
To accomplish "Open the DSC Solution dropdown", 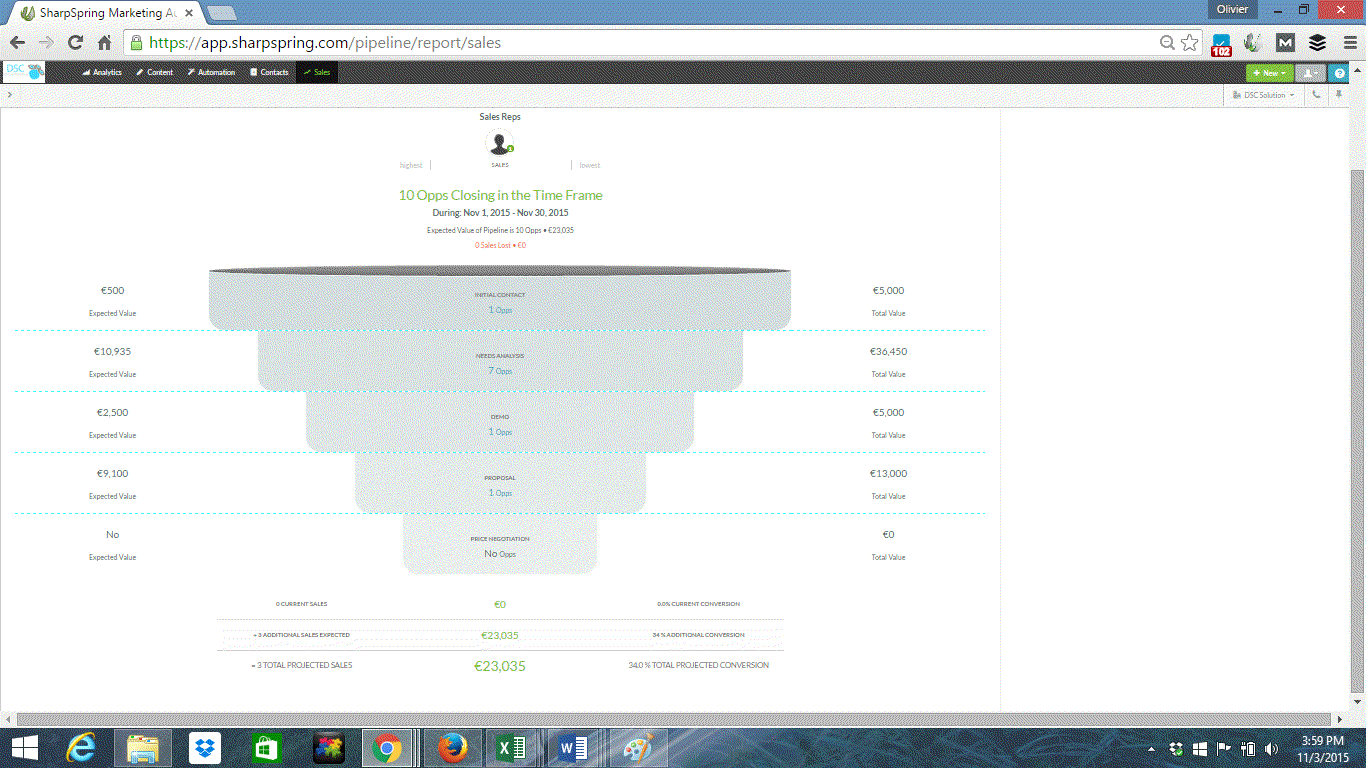I will tap(1263, 95).
